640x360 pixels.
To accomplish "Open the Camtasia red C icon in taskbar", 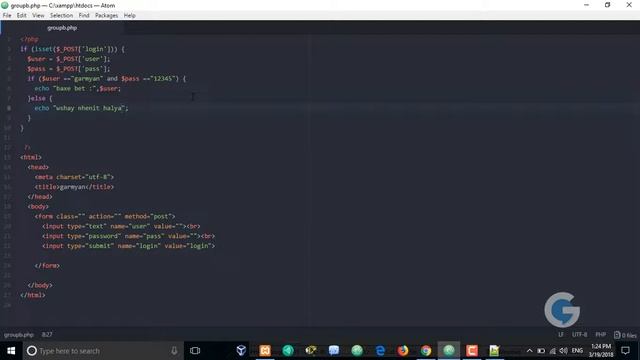I will coord(472,350).
